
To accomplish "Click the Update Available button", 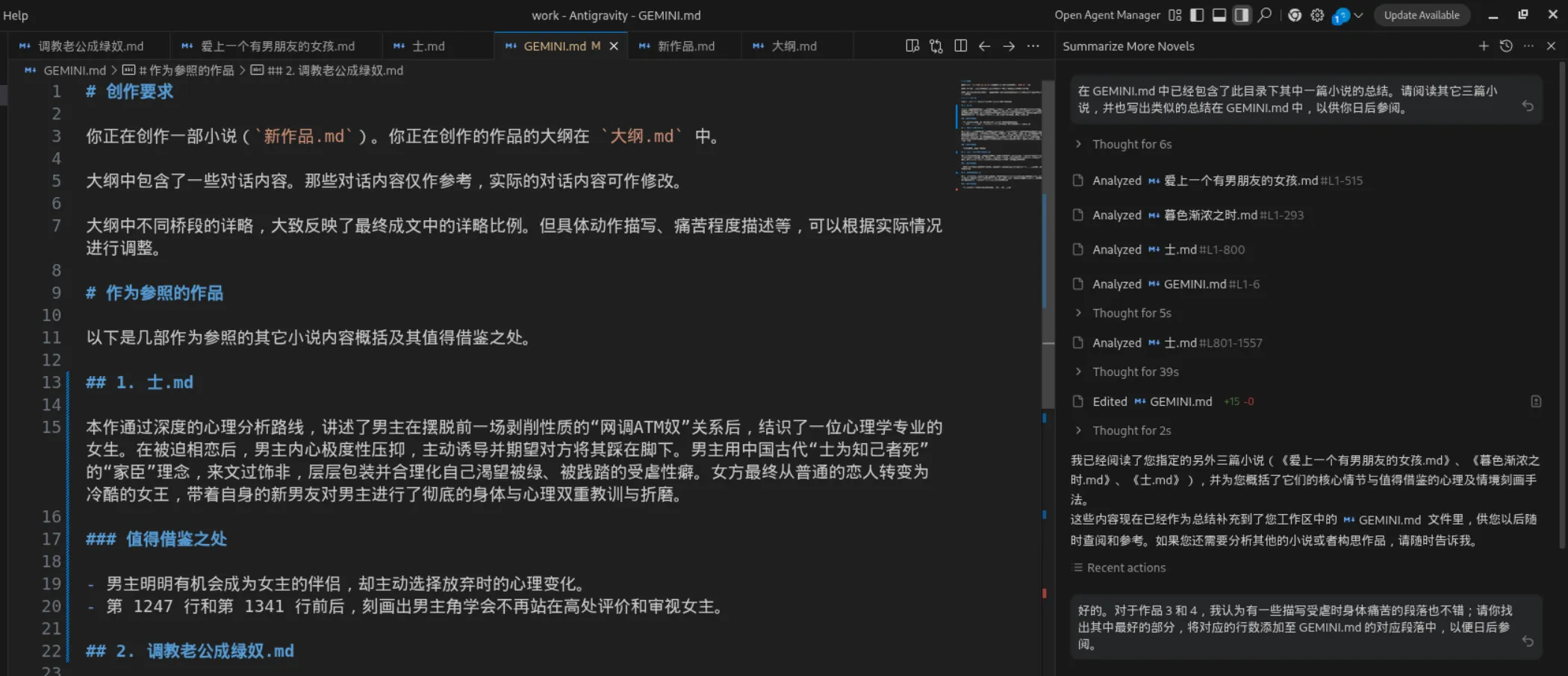I will (1421, 15).
